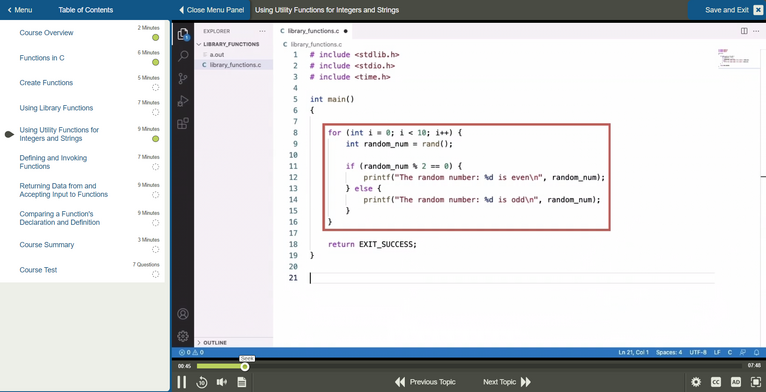
Task: Click UTF-8 encoding in status bar
Action: 698,352
